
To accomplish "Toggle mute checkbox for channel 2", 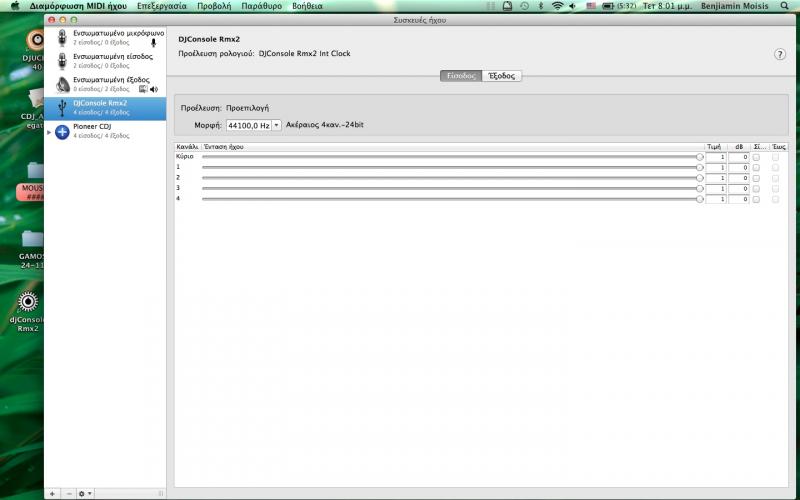I will (757, 178).
